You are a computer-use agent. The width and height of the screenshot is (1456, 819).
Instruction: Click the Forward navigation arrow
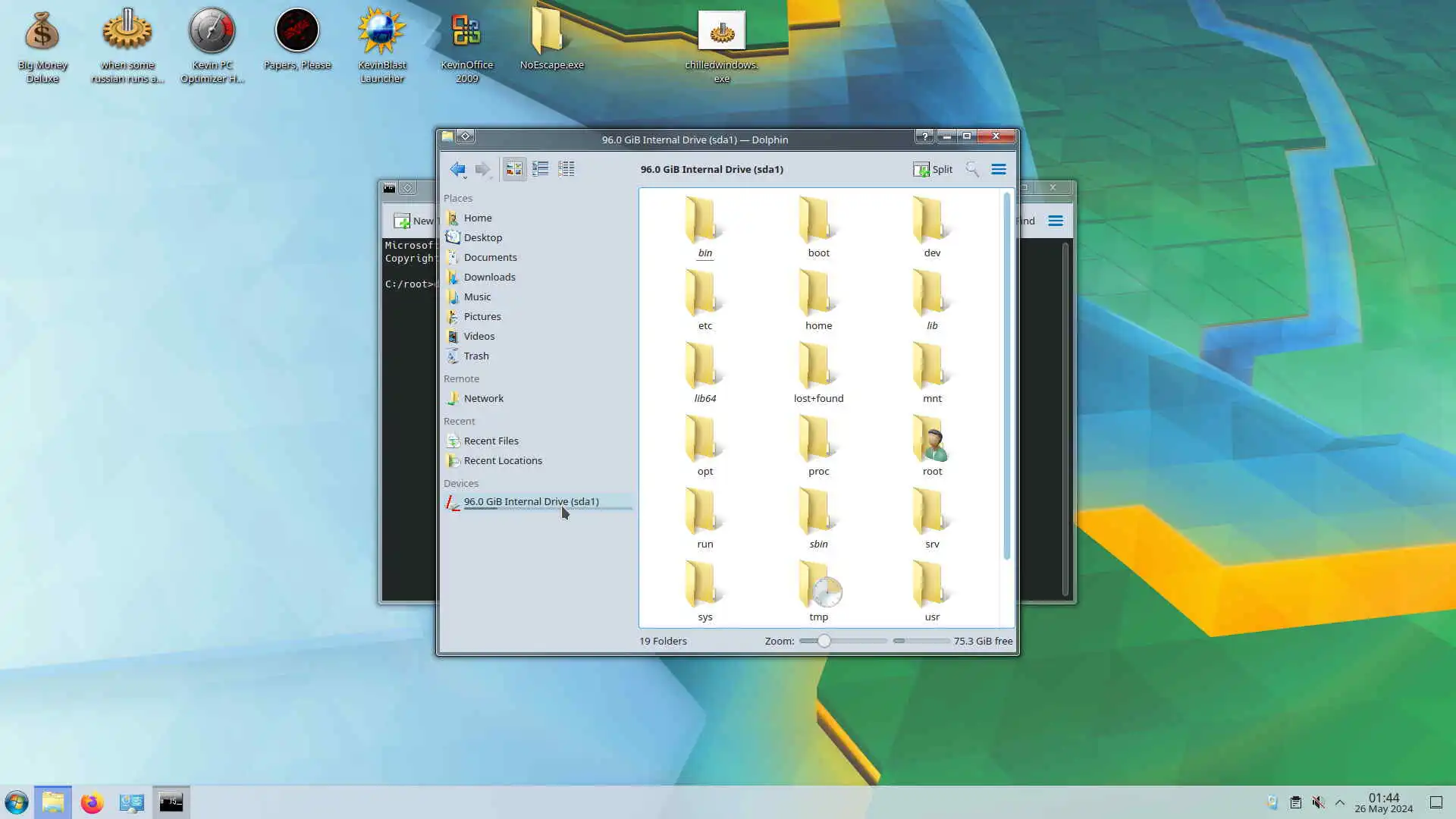click(482, 169)
